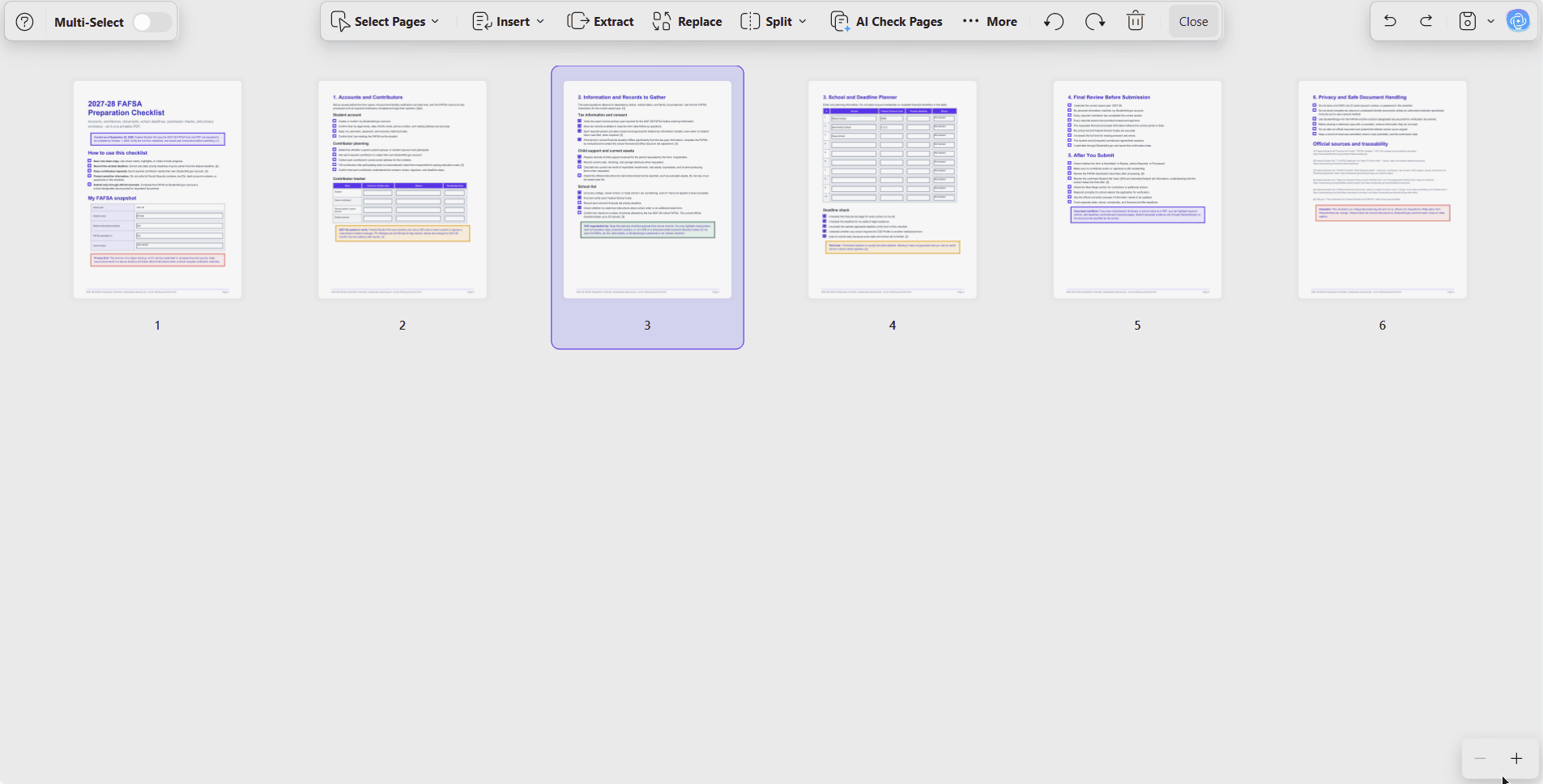Open the More options menu
The image size is (1543, 784).
pos(990,22)
